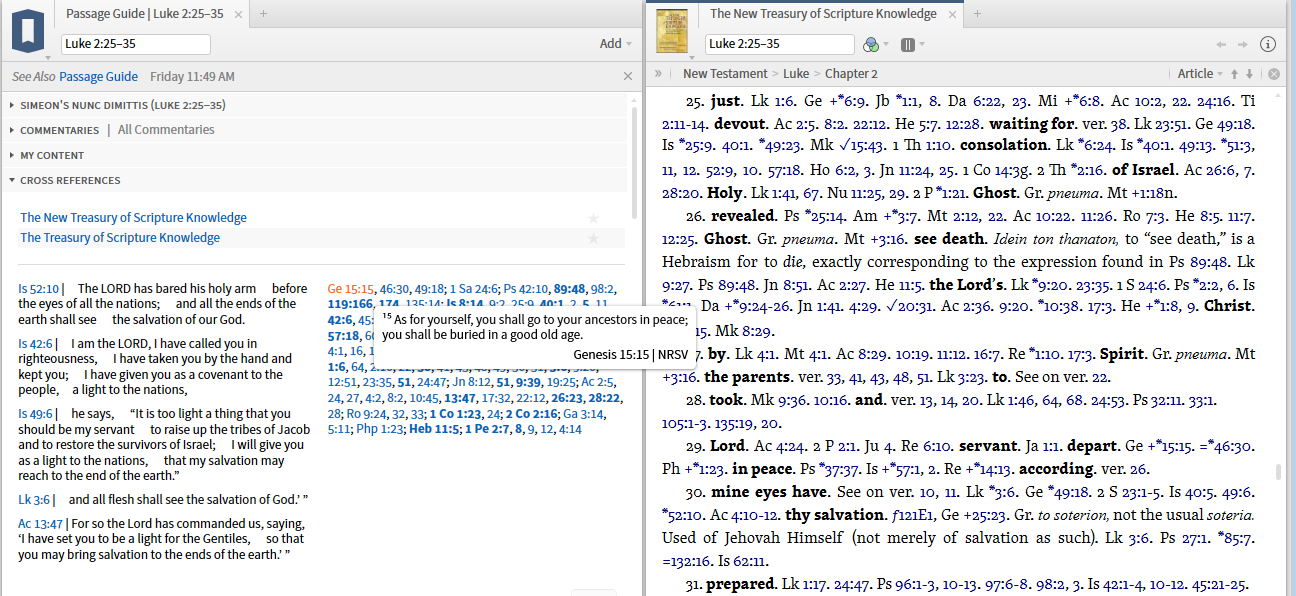This screenshot has height=596, width=1296.
Task: Open the Add sections dropdown
Action: point(616,44)
